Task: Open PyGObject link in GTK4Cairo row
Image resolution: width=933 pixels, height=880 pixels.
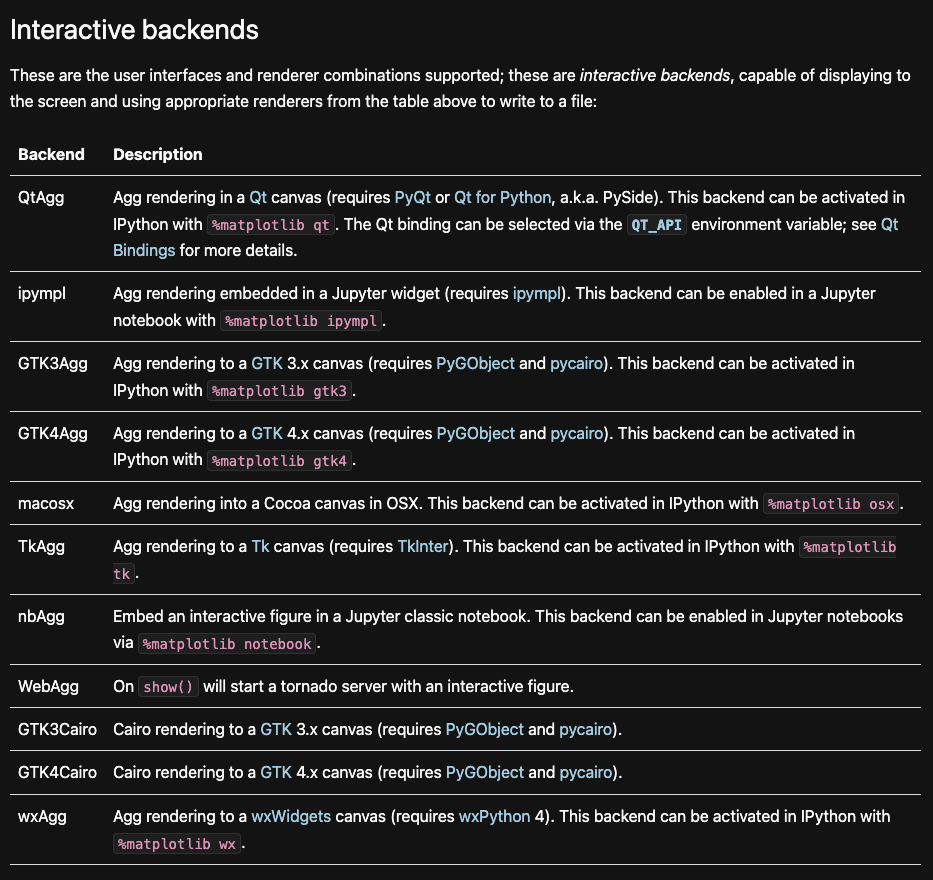Action: click(484, 772)
